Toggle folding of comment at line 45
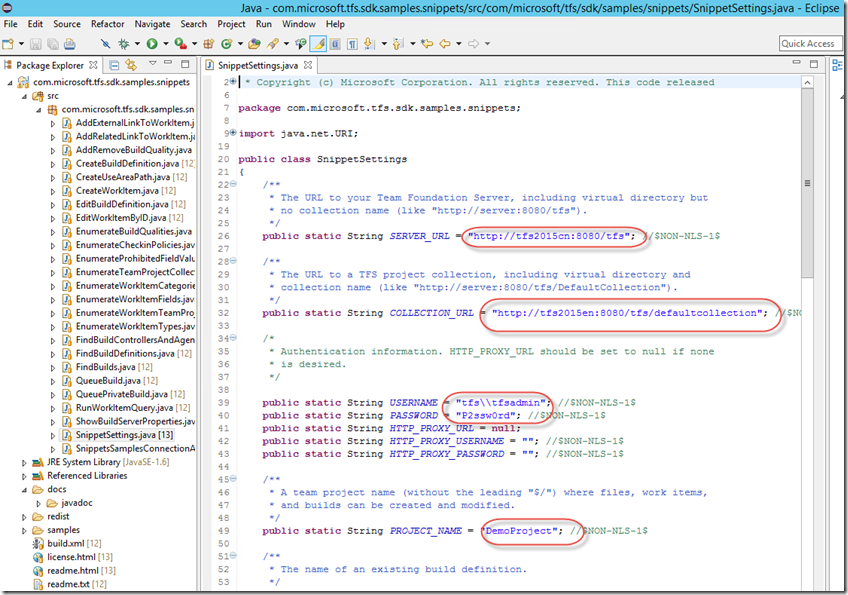Image resolution: width=848 pixels, height=595 pixels. pyautogui.click(x=233, y=479)
